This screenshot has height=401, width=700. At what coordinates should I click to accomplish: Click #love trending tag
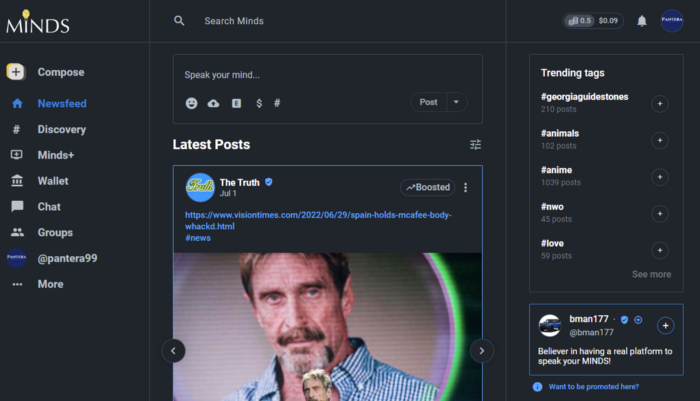pyautogui.click(x=552, y=243)
